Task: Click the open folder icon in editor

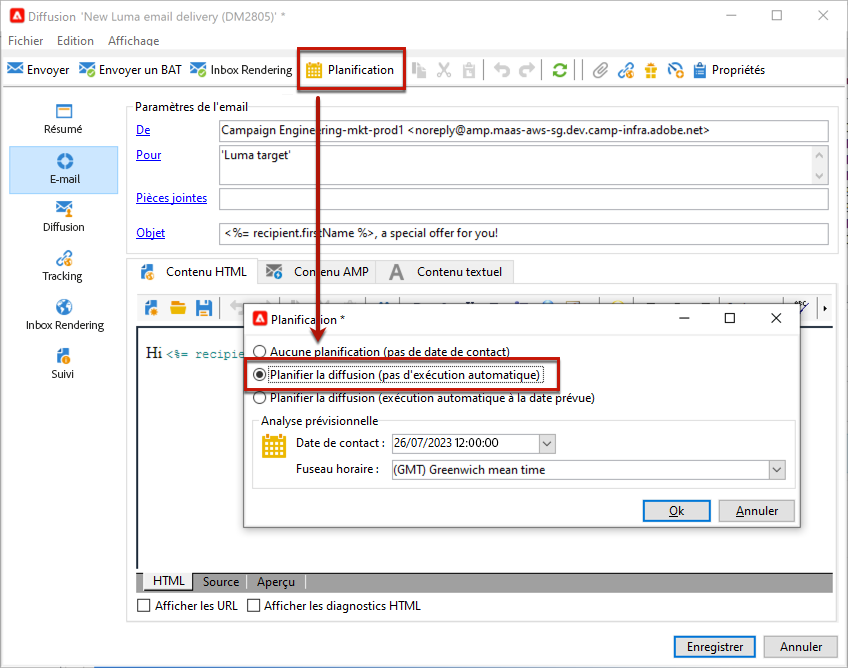Action: pyautogui.click(x=178, y=308)
